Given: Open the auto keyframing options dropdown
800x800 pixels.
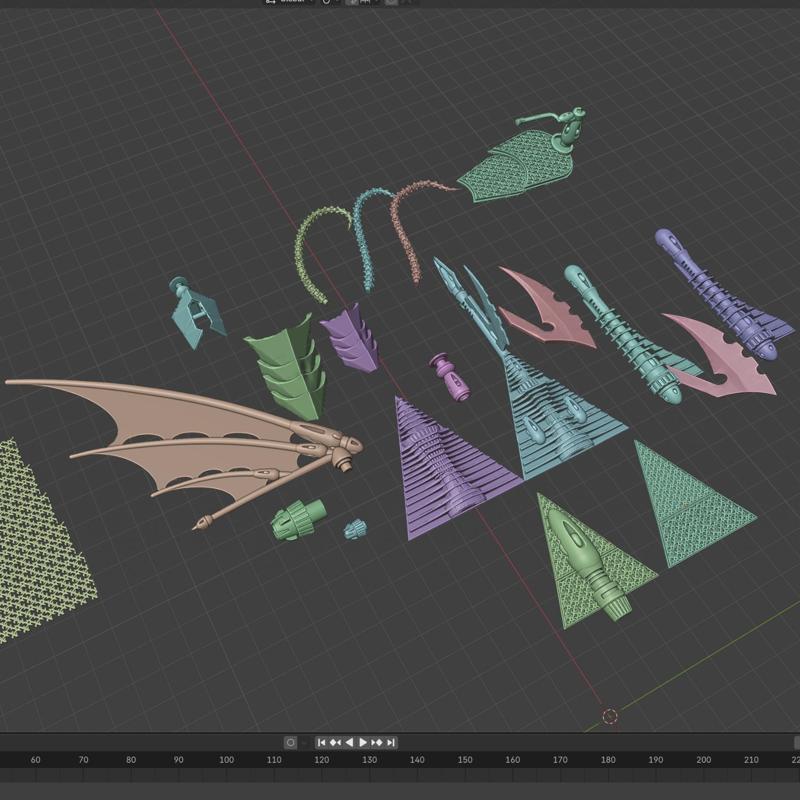Looking at the screenshot, I should (303, 742).
